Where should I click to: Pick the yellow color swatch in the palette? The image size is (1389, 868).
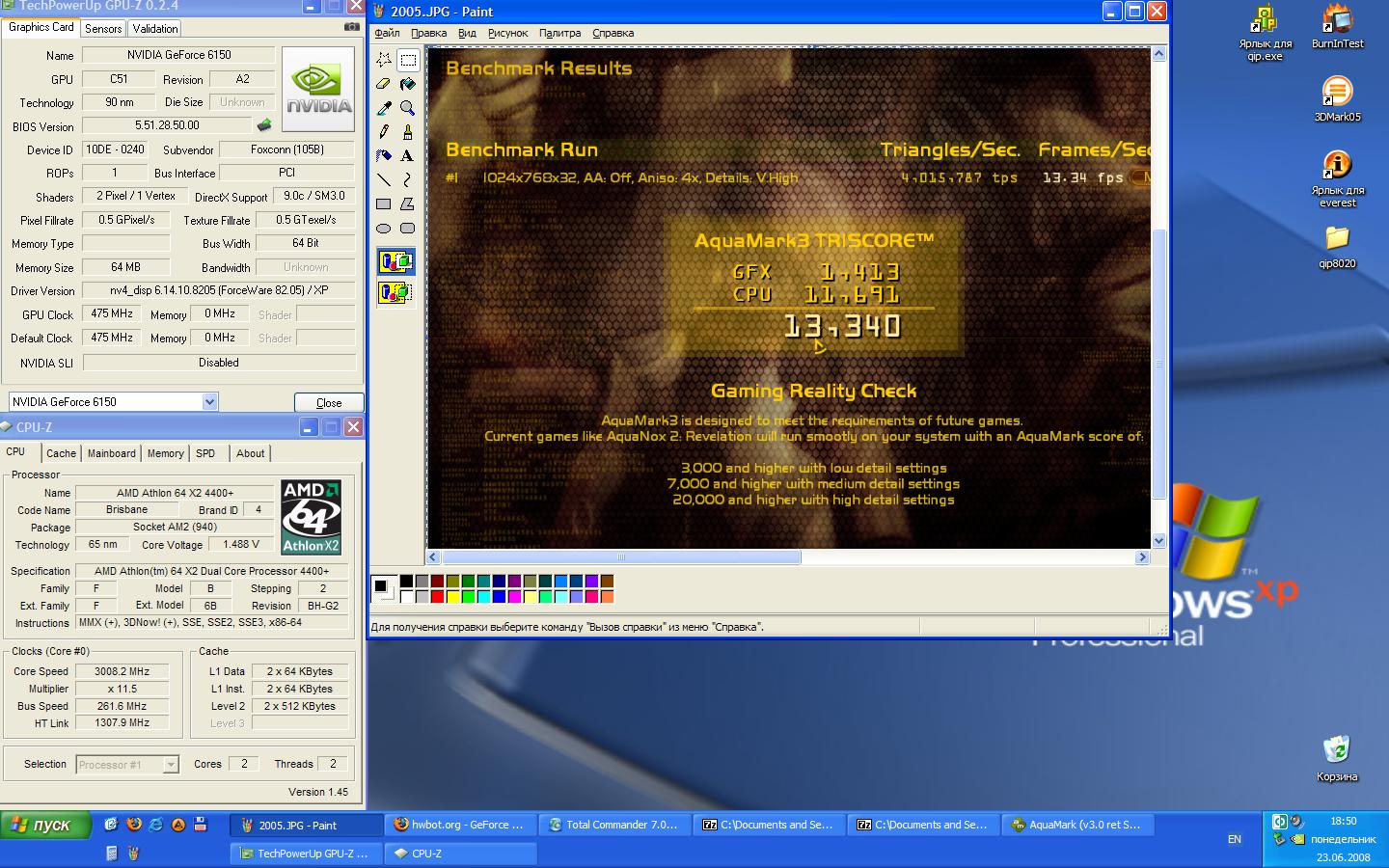[x=452, y=597]
